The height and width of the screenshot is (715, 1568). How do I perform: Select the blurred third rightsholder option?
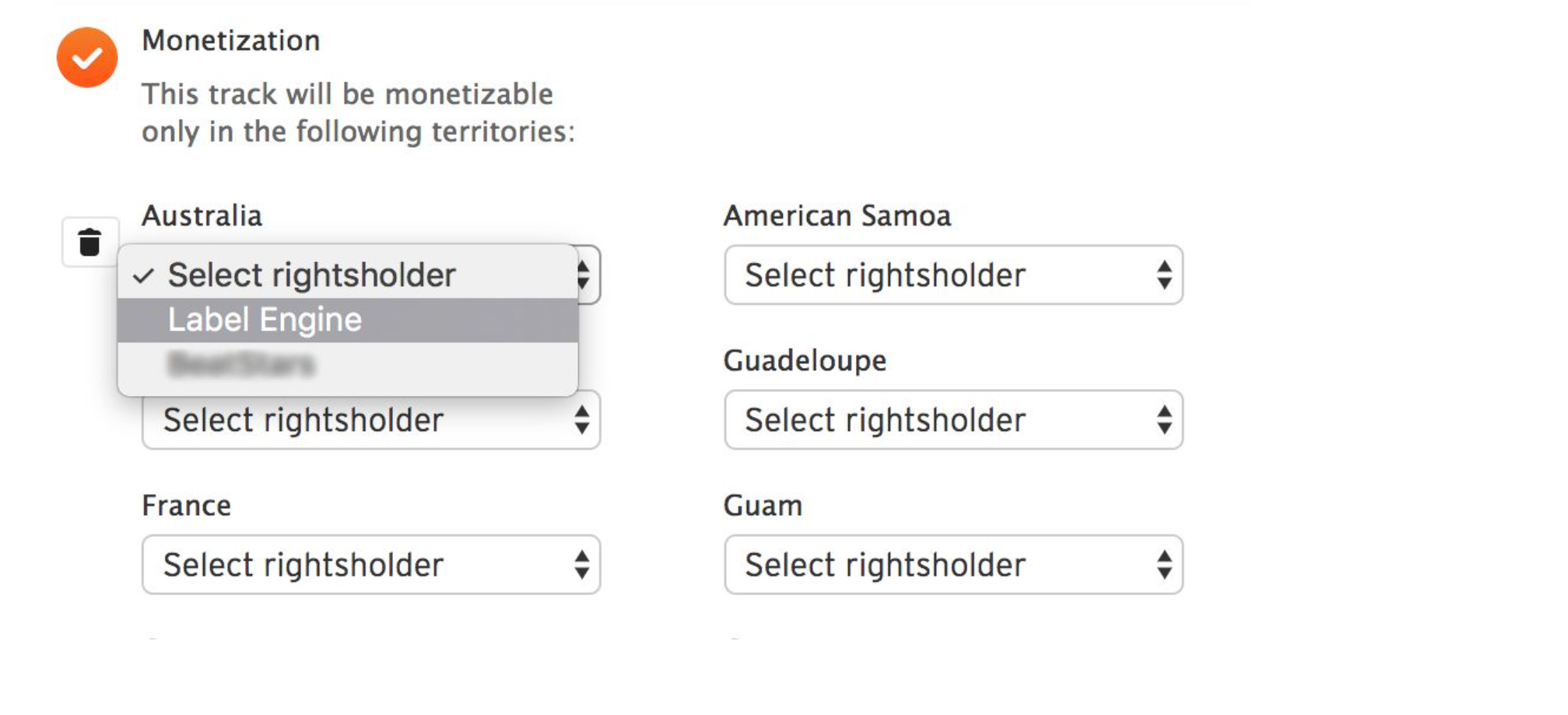pyautogui.click(x=241, y=364)
